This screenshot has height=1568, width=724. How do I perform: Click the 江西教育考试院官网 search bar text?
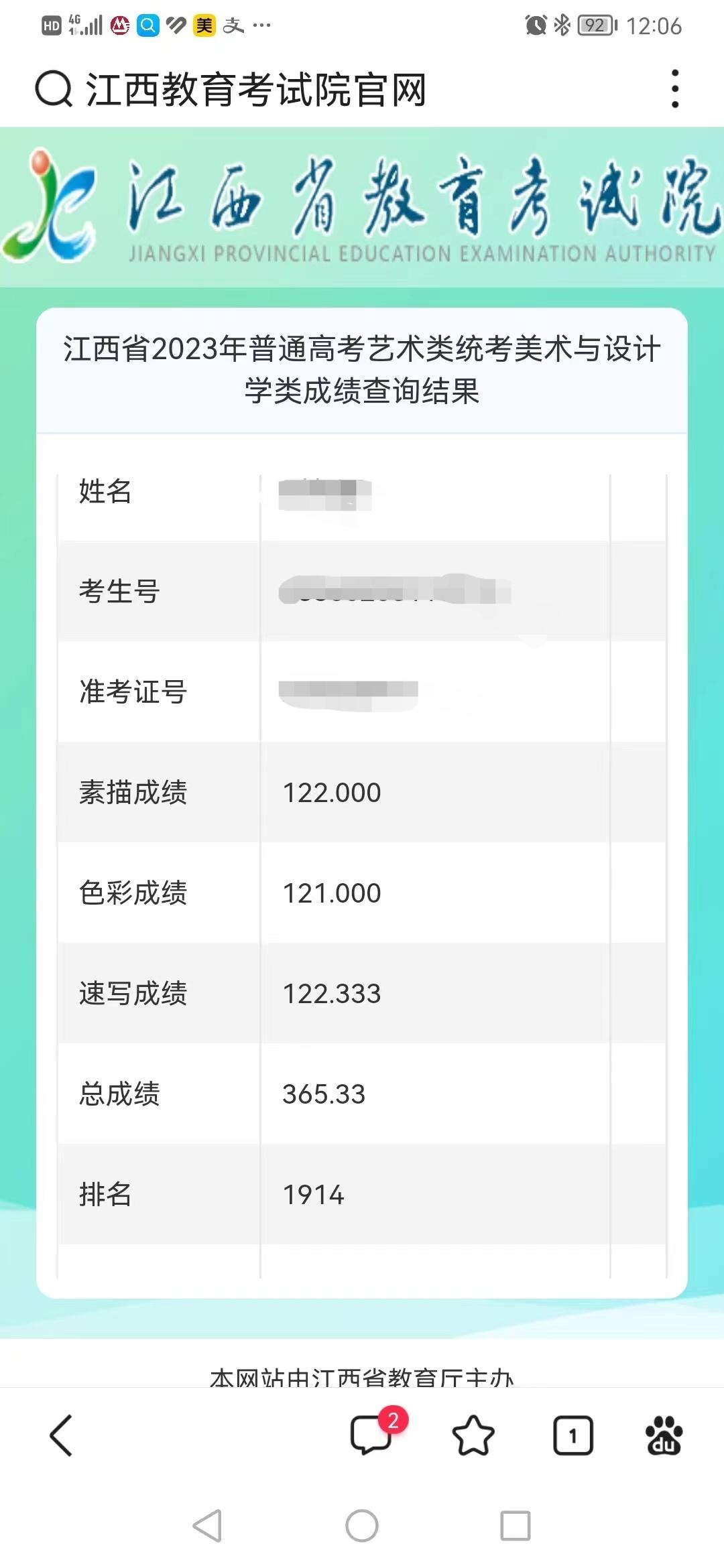pyautogui.click(x=256, y=89)
